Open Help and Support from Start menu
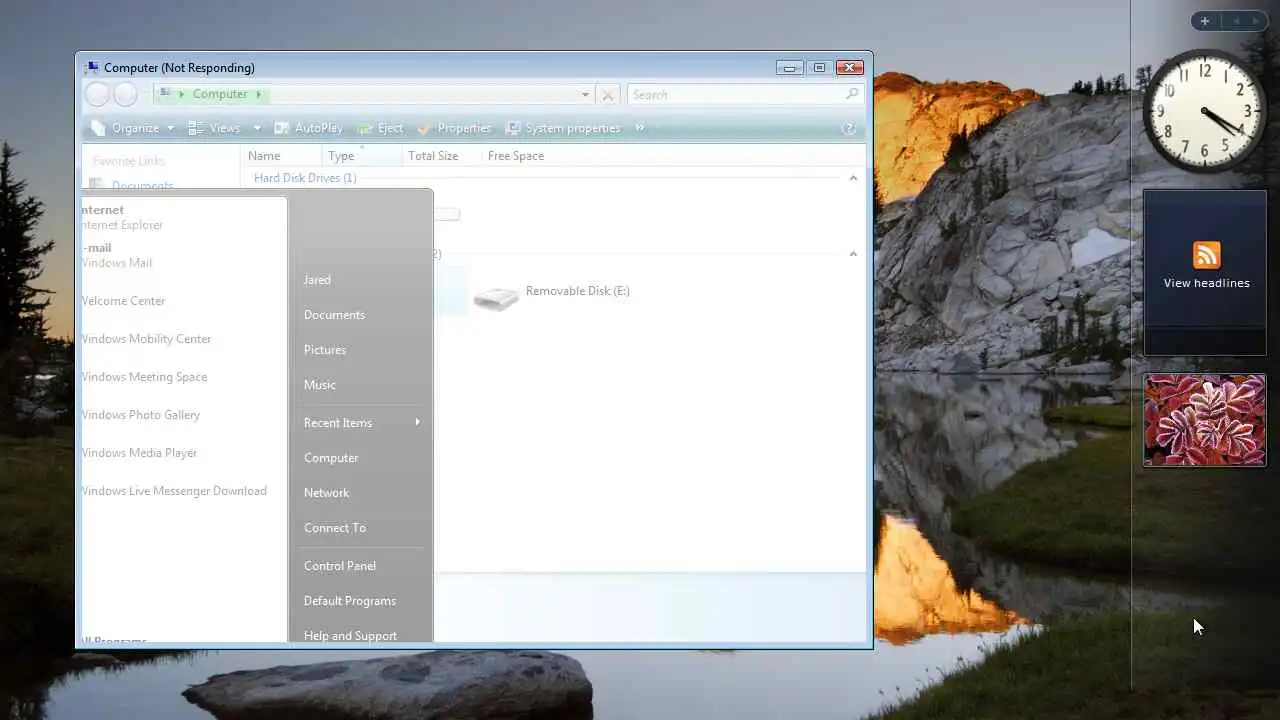Image resolution: width=1280 pixels, height=720 pixels. 350,635
